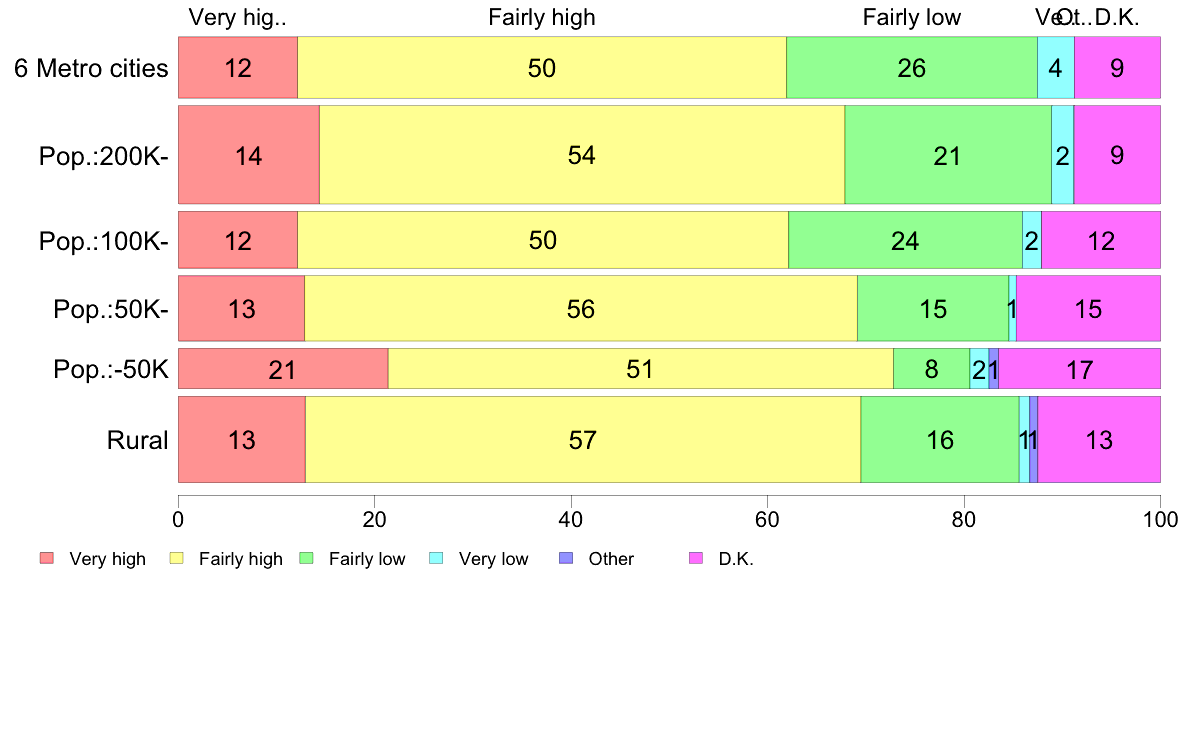Viewport: 1188px width, 736px height.
Task: Click the D.K. magenta legend swatch
Action: pos(696,559)
